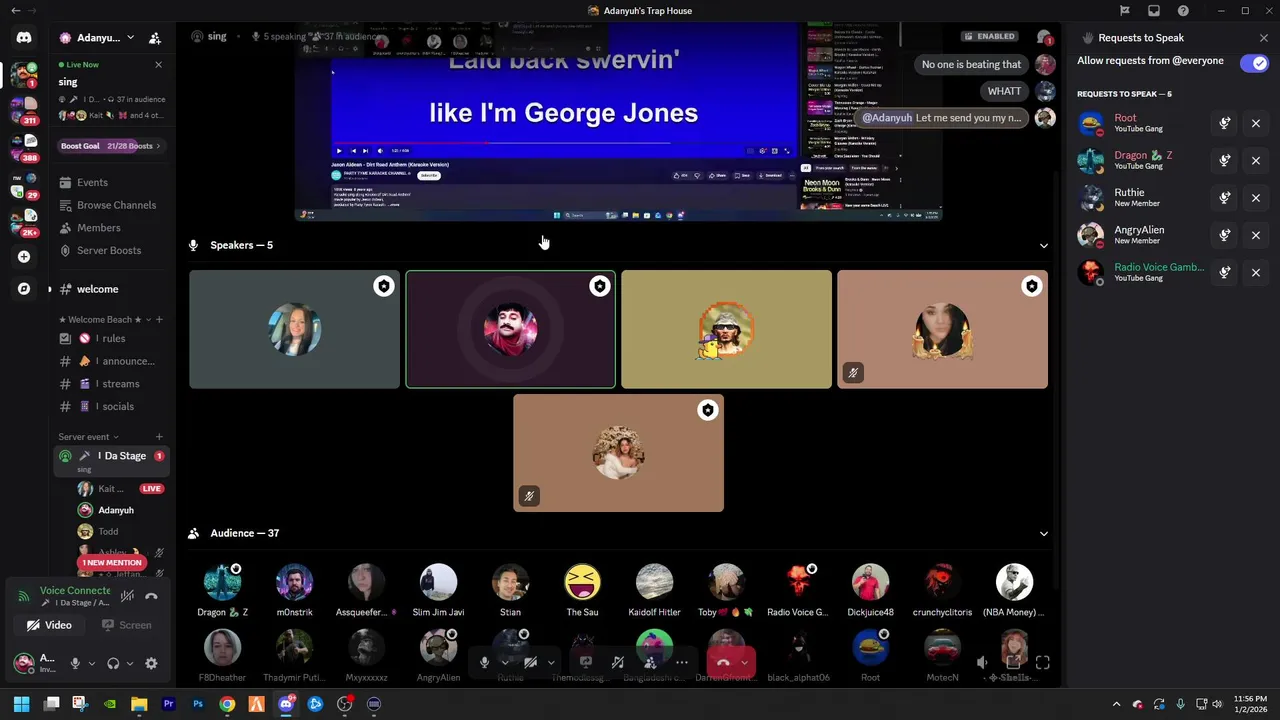Open the Discover servers compass icon
The height and width of the screenshot is (720, 1280).
(x=24, y=289)
